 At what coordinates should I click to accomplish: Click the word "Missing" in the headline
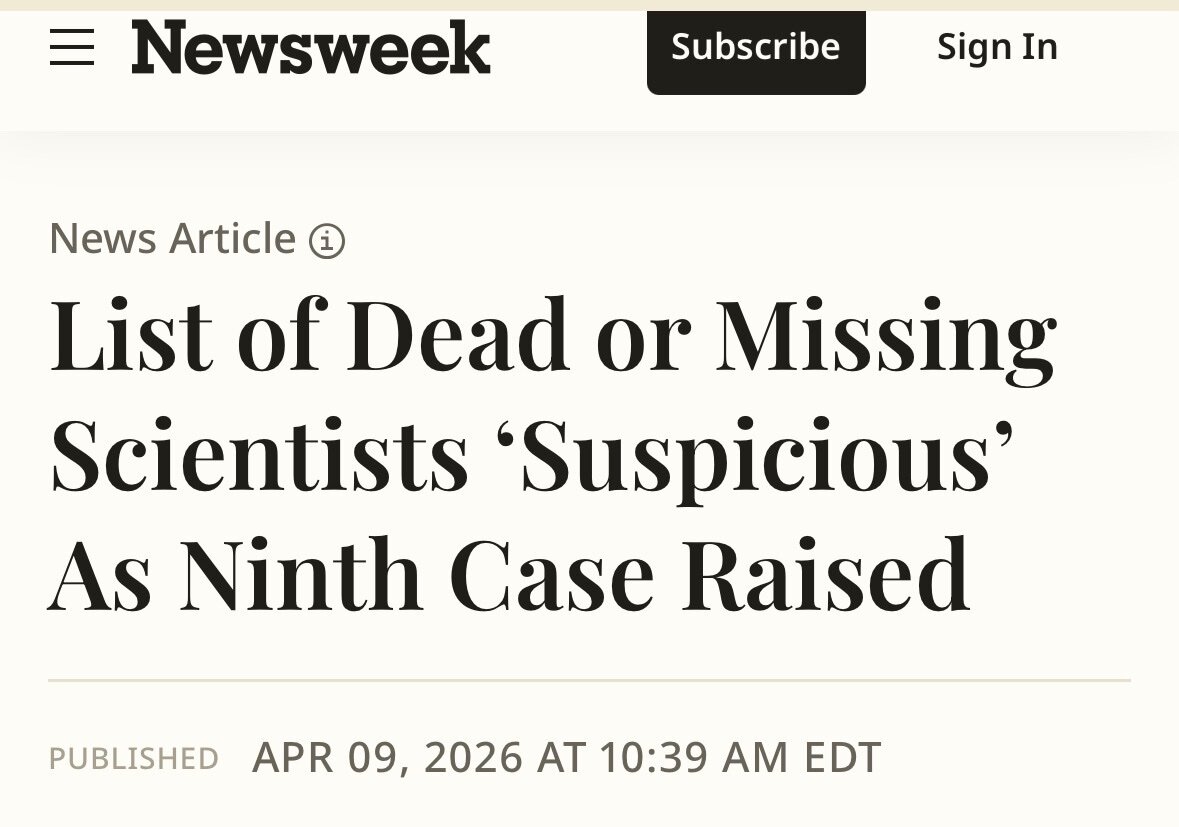[x=888, y=336]
